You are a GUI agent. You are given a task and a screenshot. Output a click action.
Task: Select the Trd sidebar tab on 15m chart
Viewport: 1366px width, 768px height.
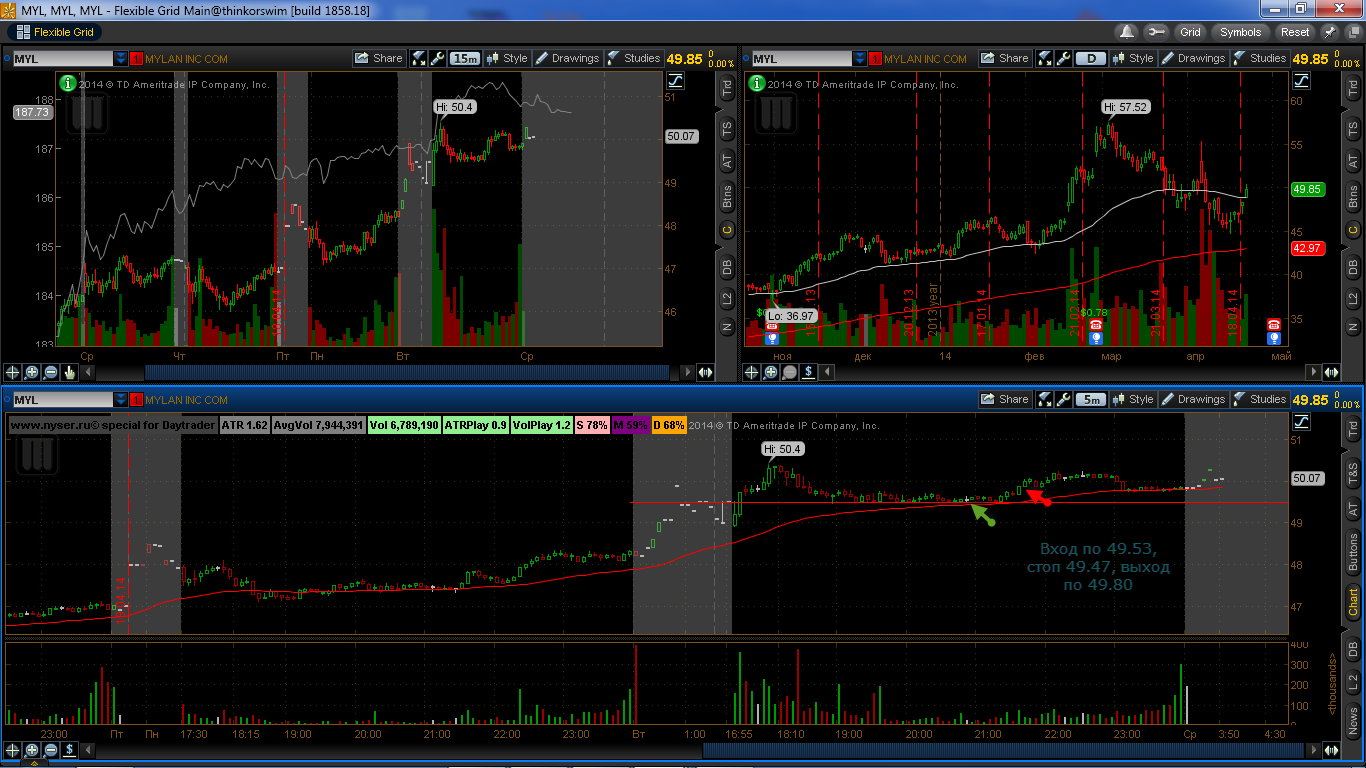click(727, 89)
